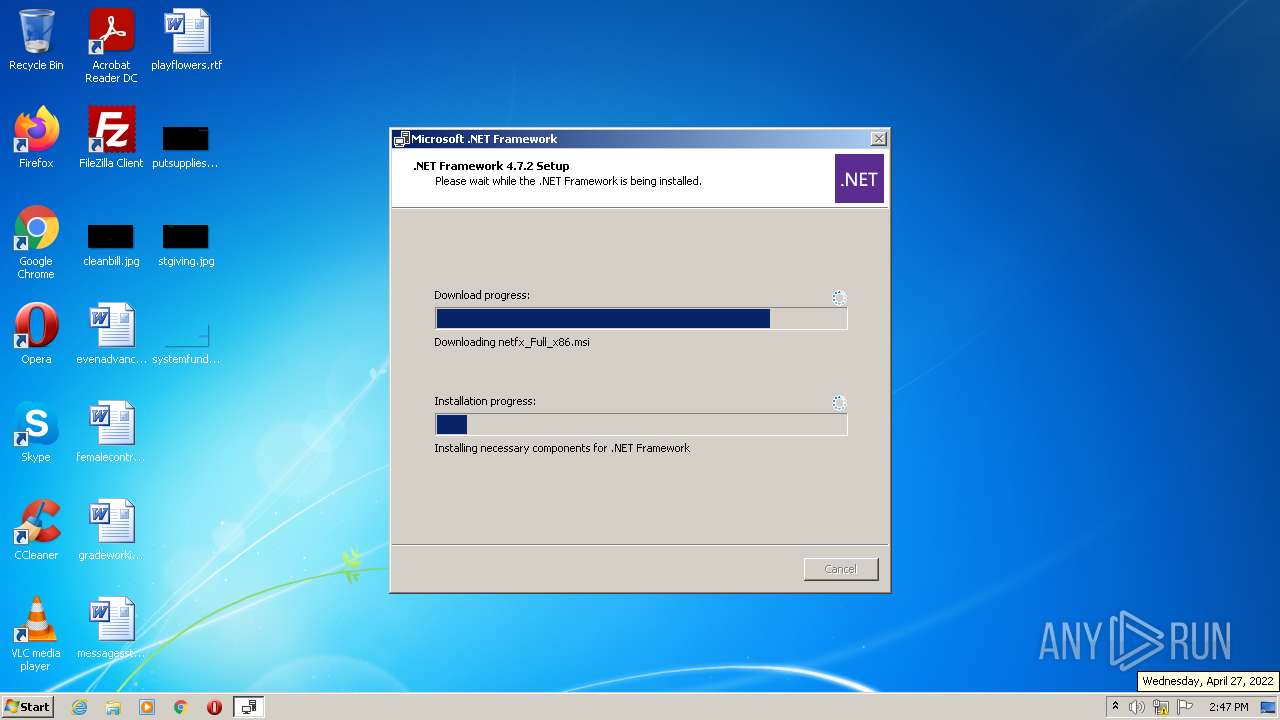Click the .NET purple logo
Screen dimensions: 1280x720
click(859, 179)
